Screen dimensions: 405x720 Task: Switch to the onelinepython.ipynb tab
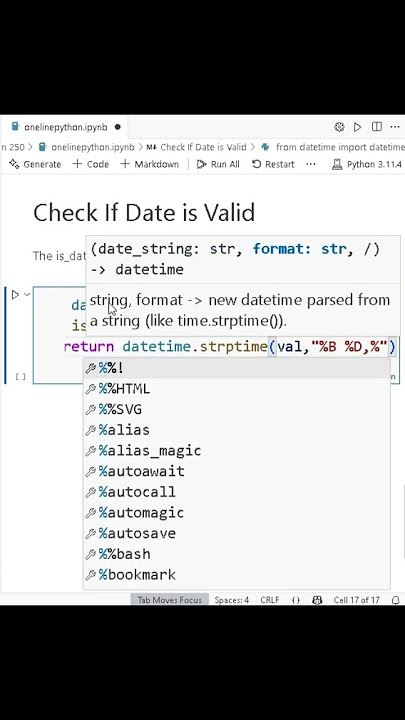65,127
